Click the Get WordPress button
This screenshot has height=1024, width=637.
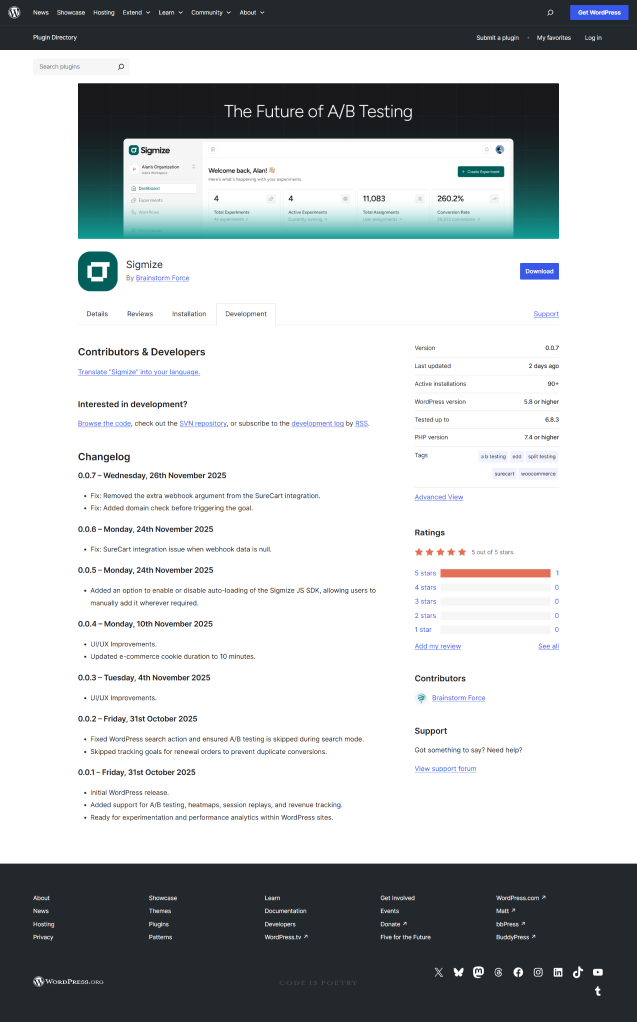pos(599,12)
